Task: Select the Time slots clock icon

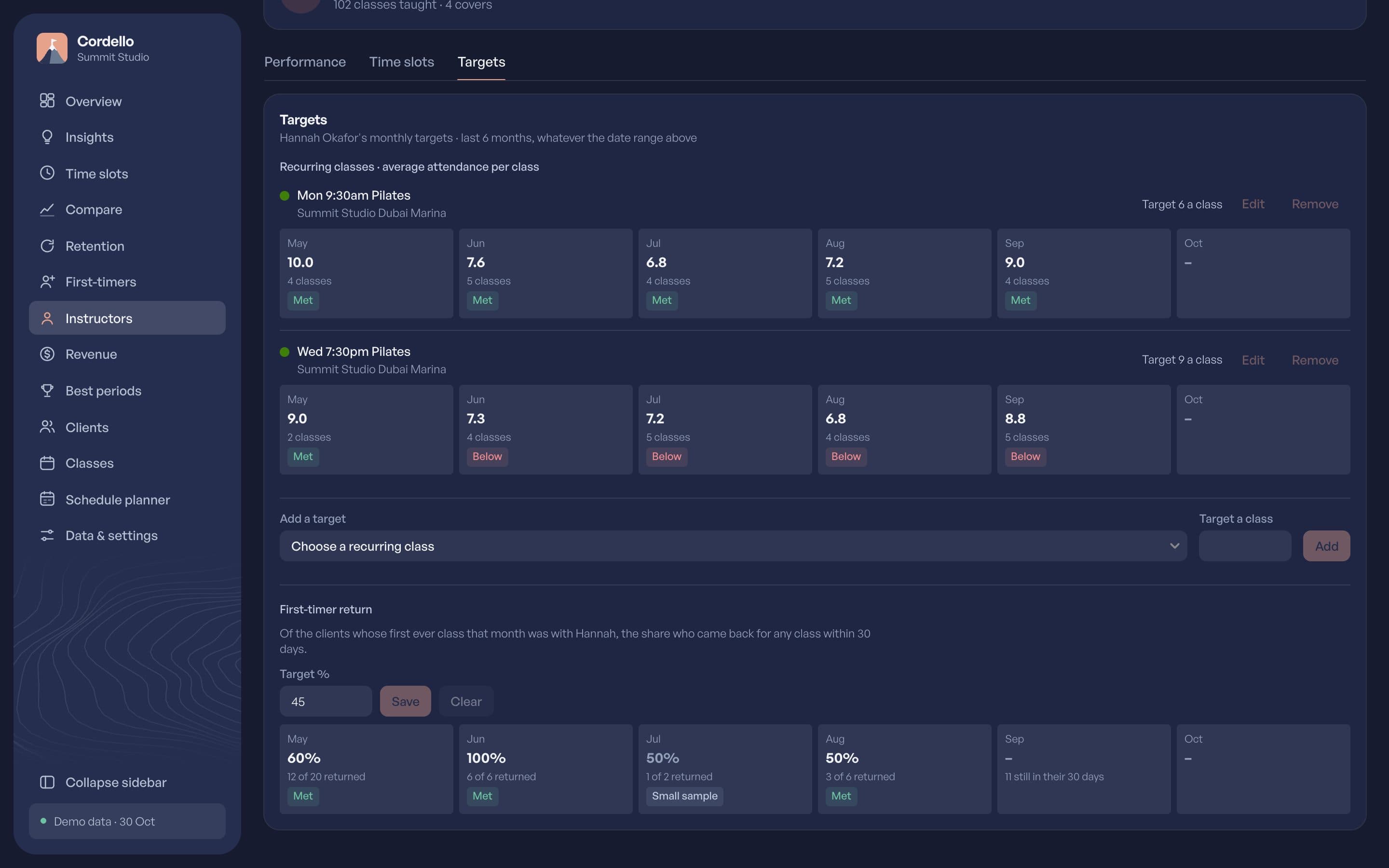Action: coord(47,174)
